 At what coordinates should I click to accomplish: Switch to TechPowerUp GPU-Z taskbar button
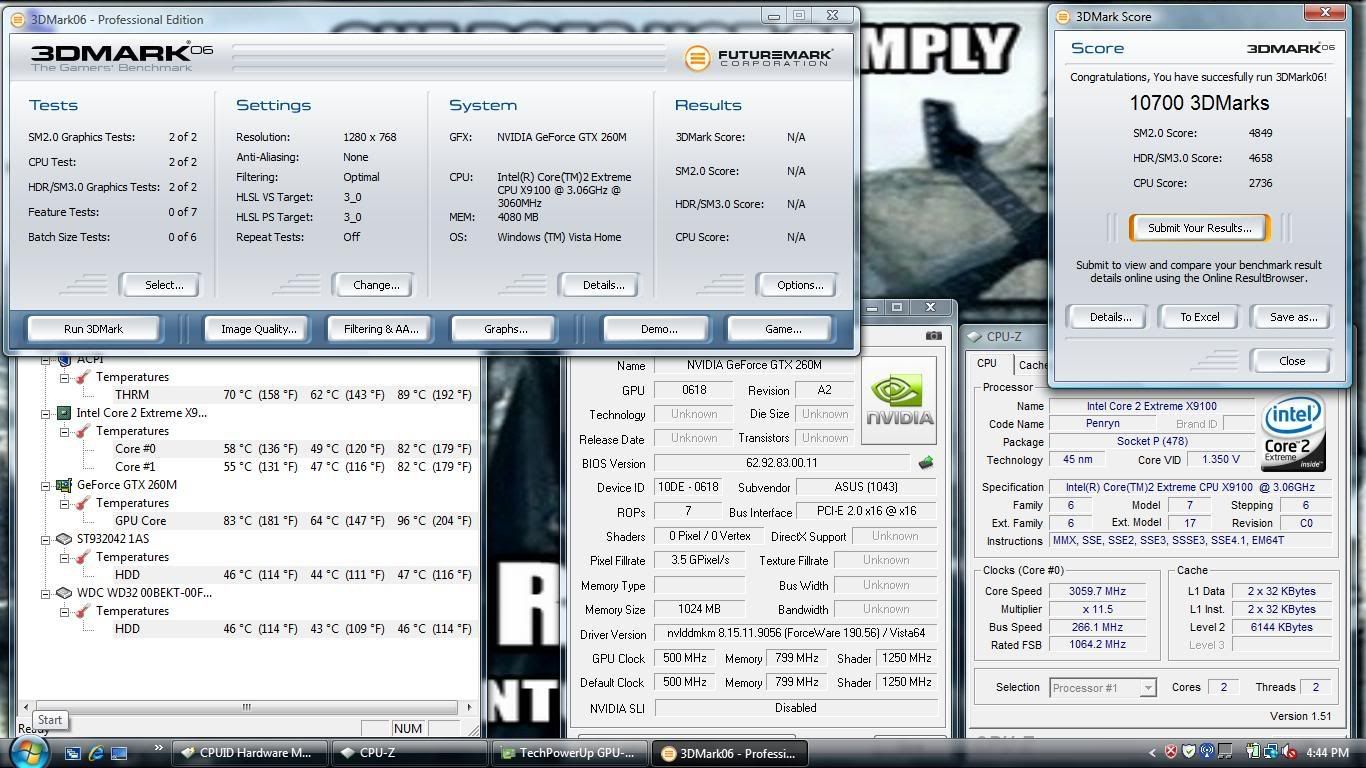coord(571,753)
